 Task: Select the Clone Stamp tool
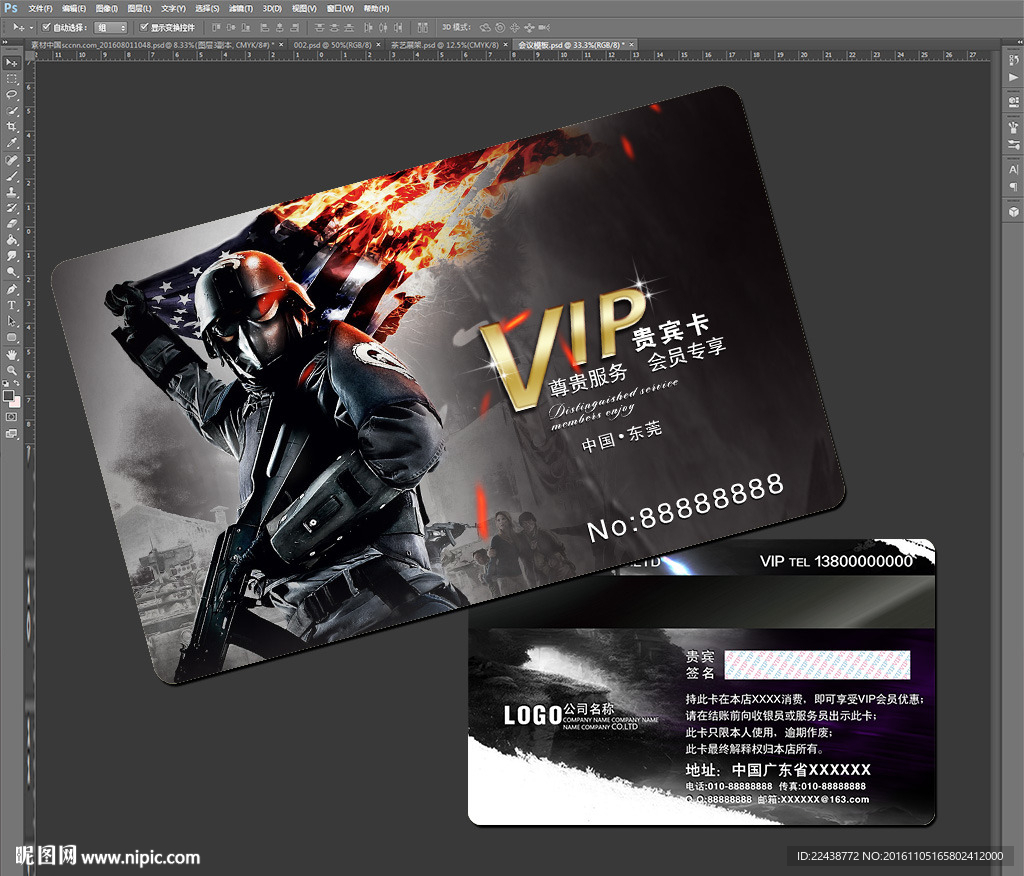point(12,192)
